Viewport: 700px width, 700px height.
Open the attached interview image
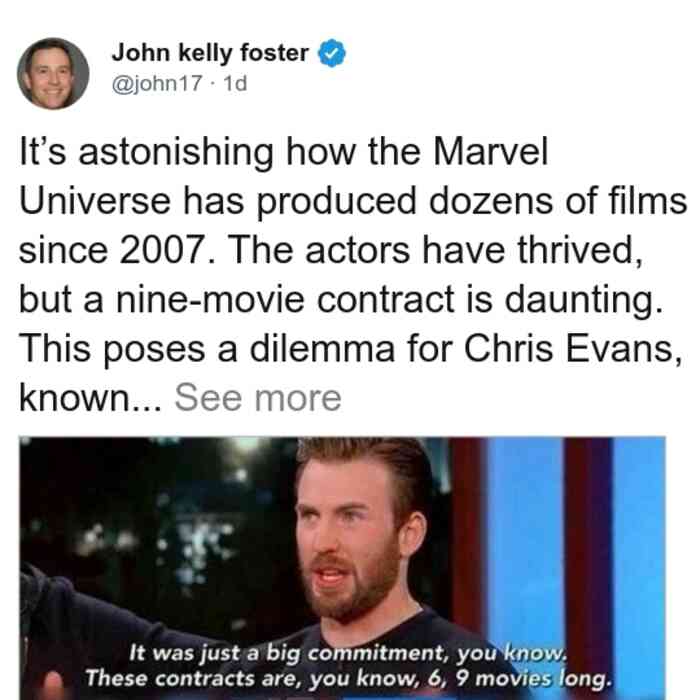(x=342, y=568)
